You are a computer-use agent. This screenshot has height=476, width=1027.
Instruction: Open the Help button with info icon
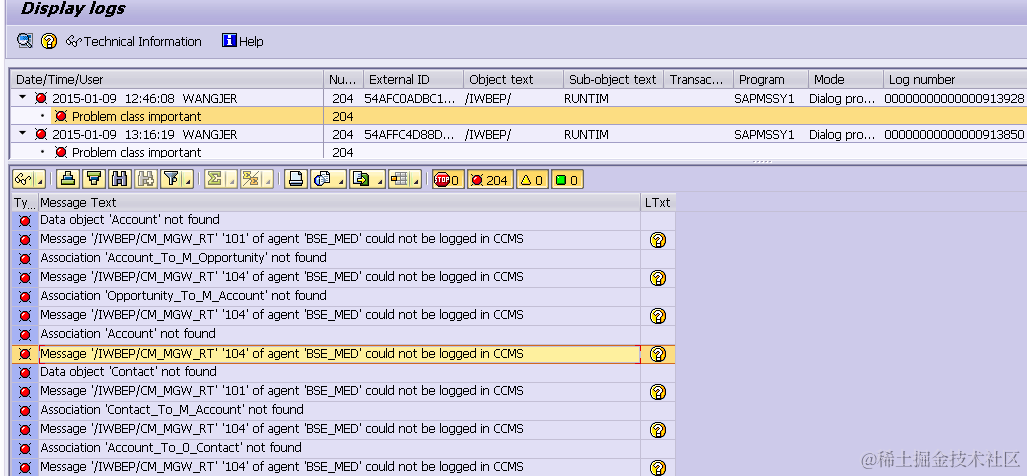(242, 41)
